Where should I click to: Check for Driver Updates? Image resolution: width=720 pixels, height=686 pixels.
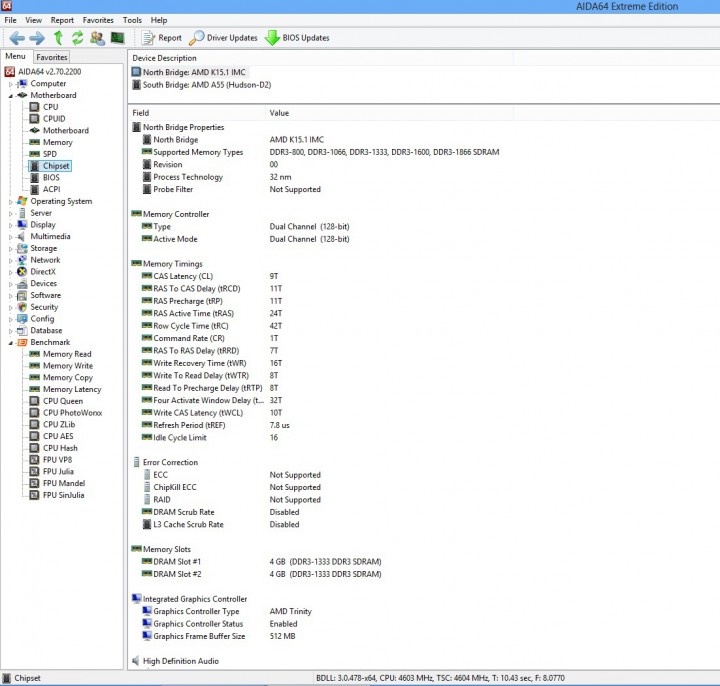(223, 38)
